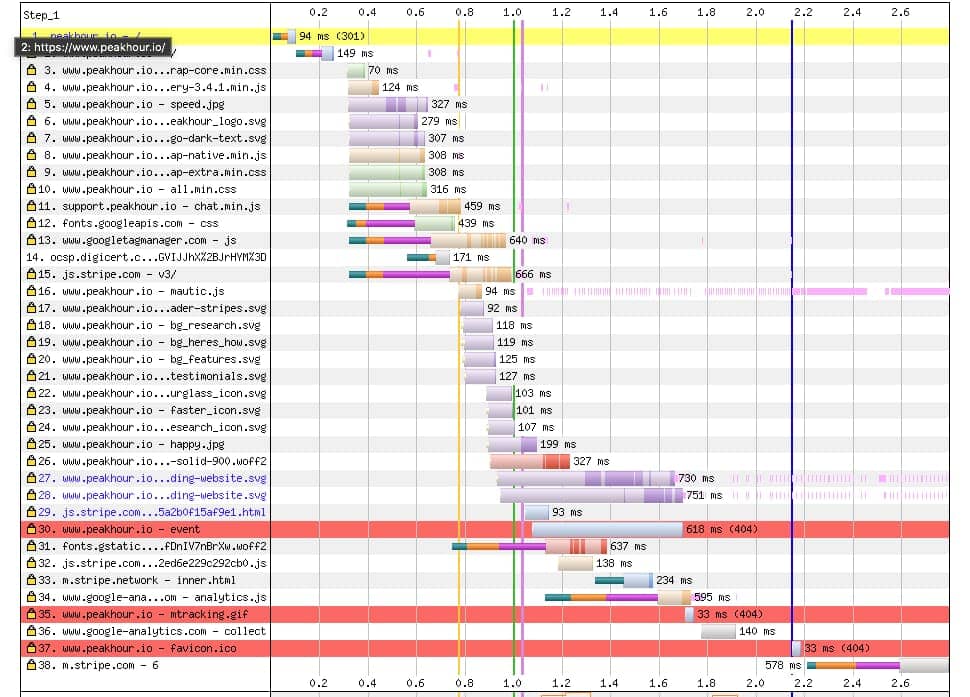The width and height of the screenshot is (970, 697).
Task: Click the 459 ms timing label
Action: [x=482, y=206]
